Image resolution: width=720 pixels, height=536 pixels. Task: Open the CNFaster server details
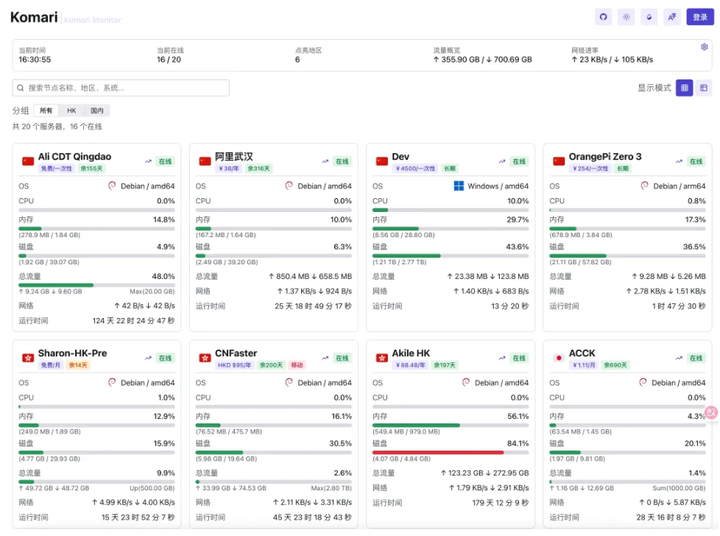click(235, 353)
